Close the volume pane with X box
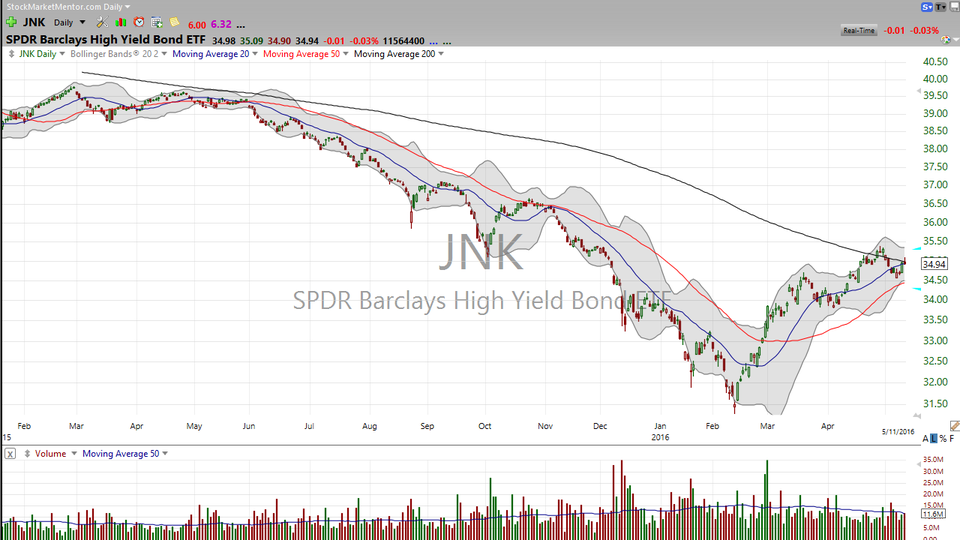Image resolution: width=960 pixels, height=540 pixels. tap(10, 454)
